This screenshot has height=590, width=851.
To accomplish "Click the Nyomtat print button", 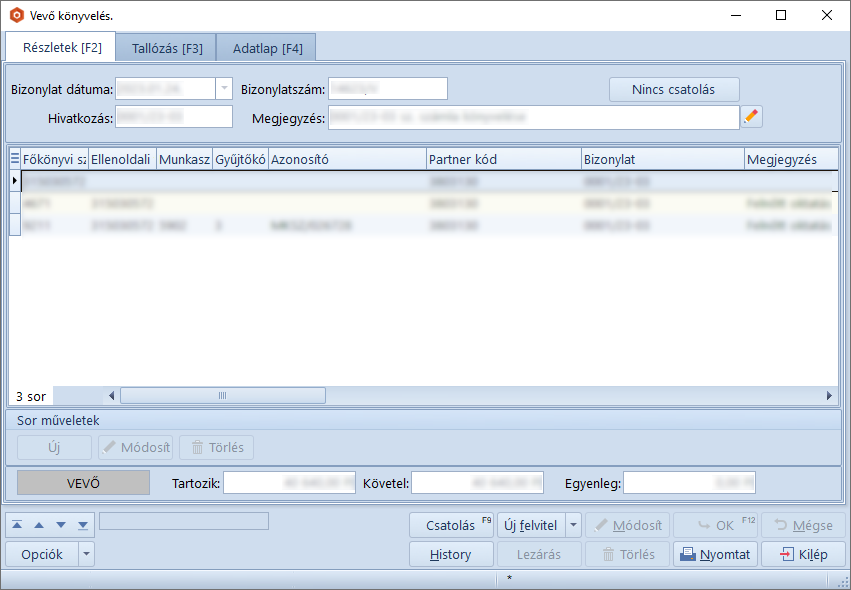I will click(x=715, y=554).
